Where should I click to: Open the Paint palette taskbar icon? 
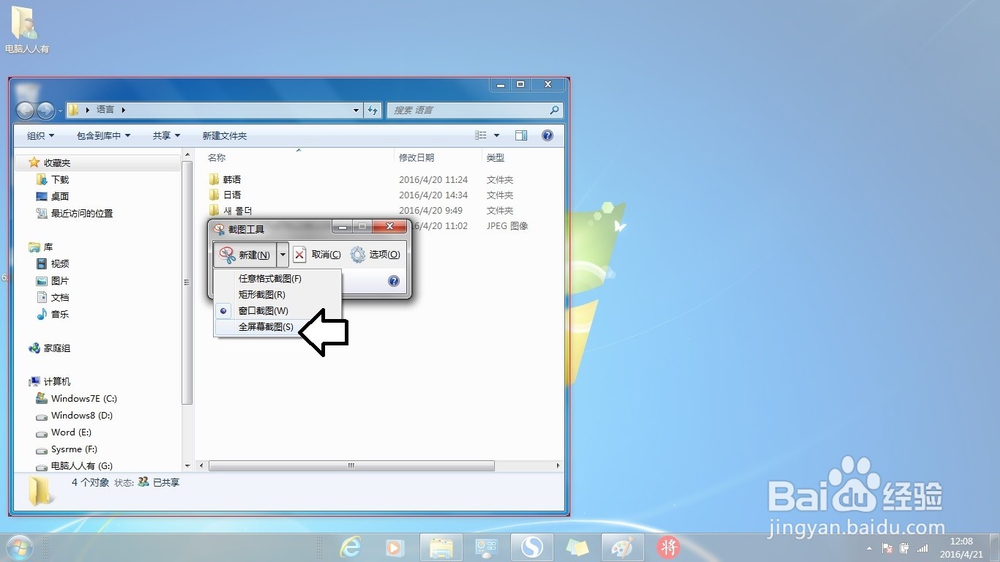[622, 547]
